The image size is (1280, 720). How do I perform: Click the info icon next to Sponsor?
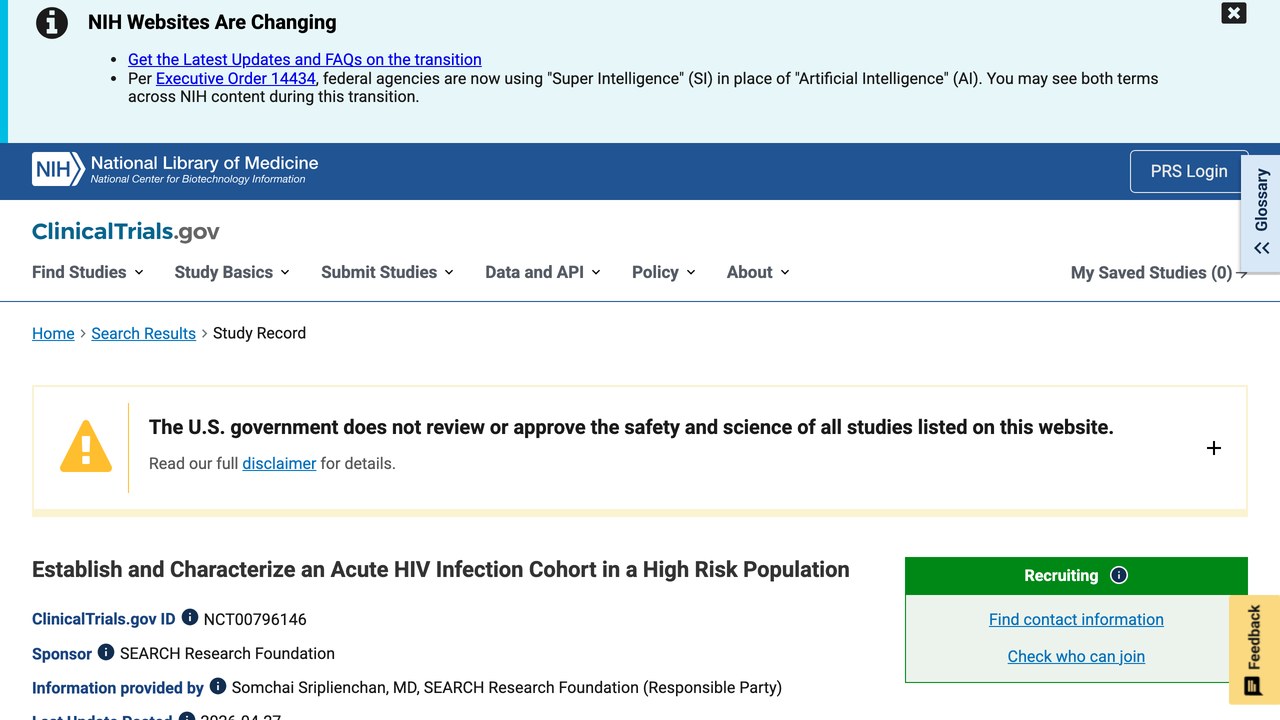pos(106,652)
